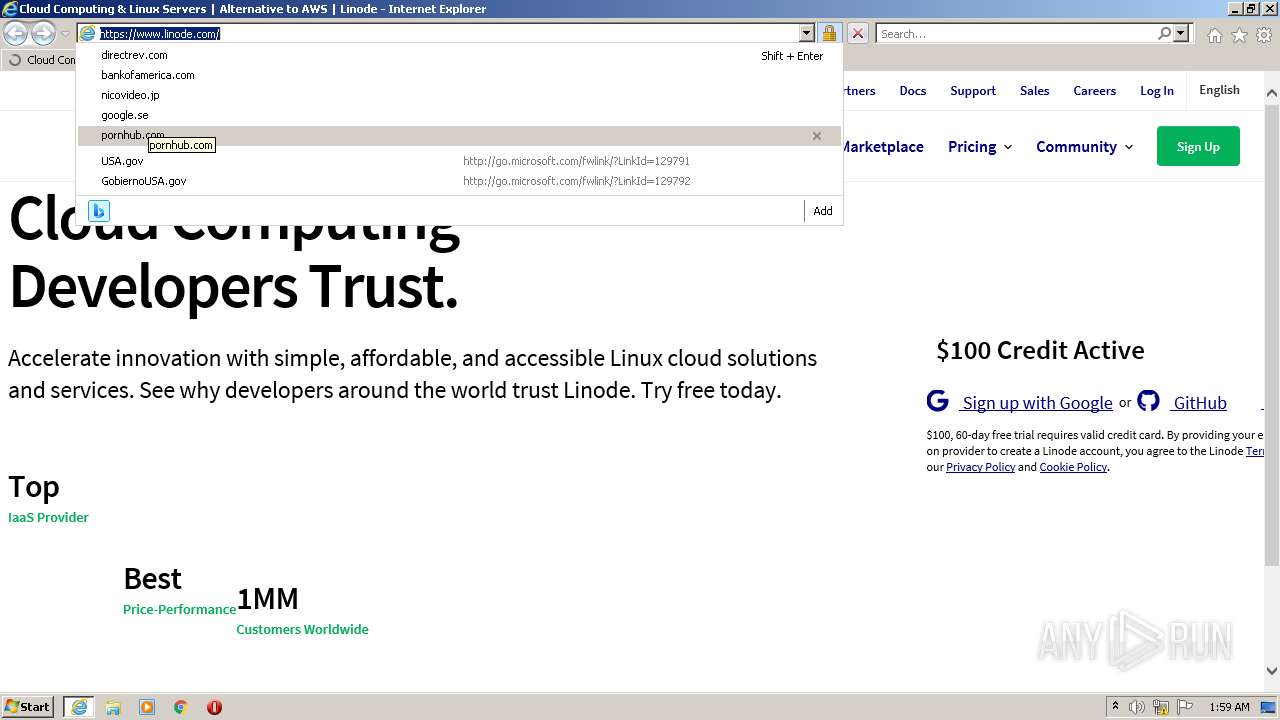1280x720 pixels.
Task: Open the English language selector
Action: (1219, 90)
